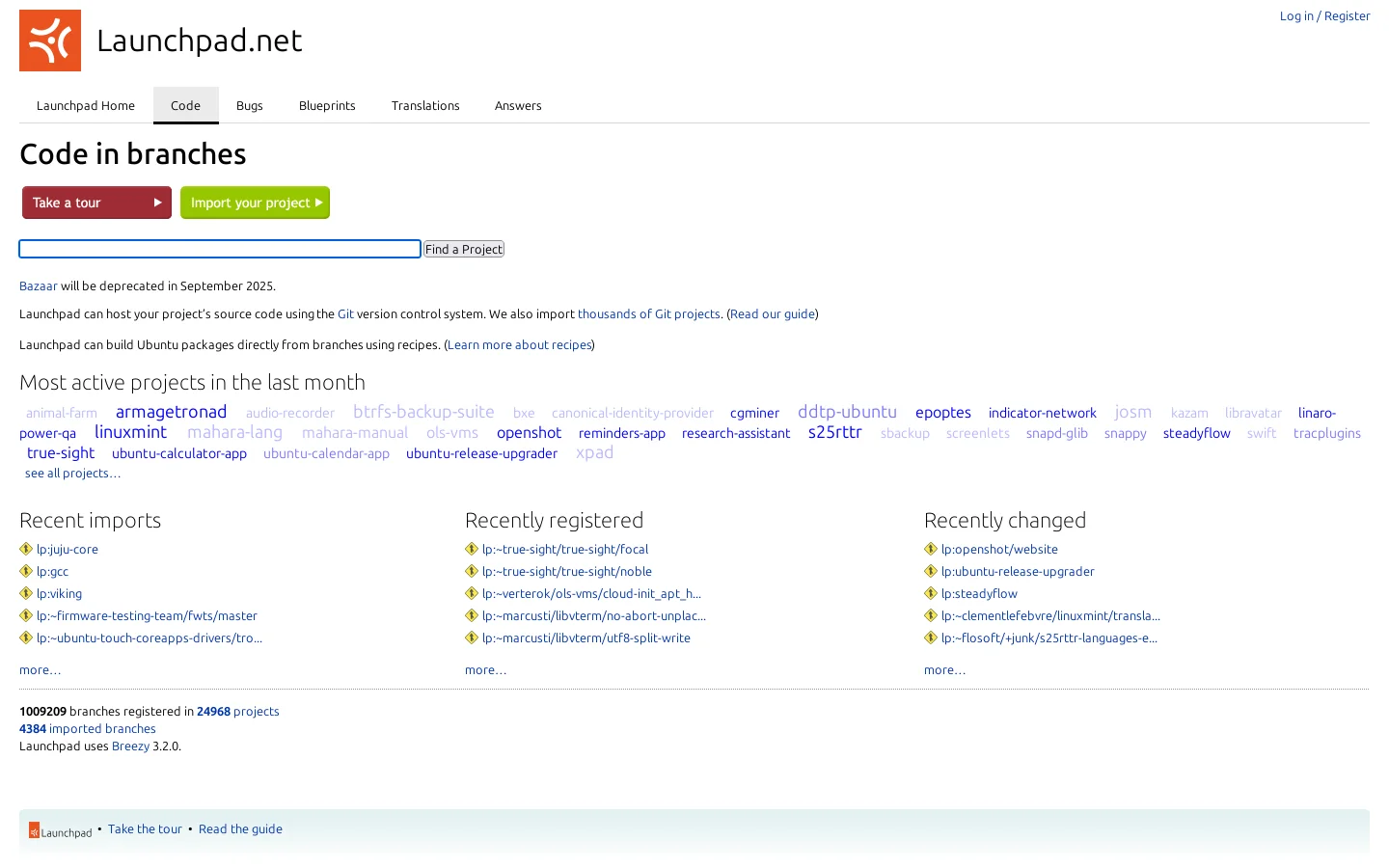Image resolution: width=1389 pixels, height=868 pixels.
Task: Click more link under Recently changed
Action: (944, 669)
